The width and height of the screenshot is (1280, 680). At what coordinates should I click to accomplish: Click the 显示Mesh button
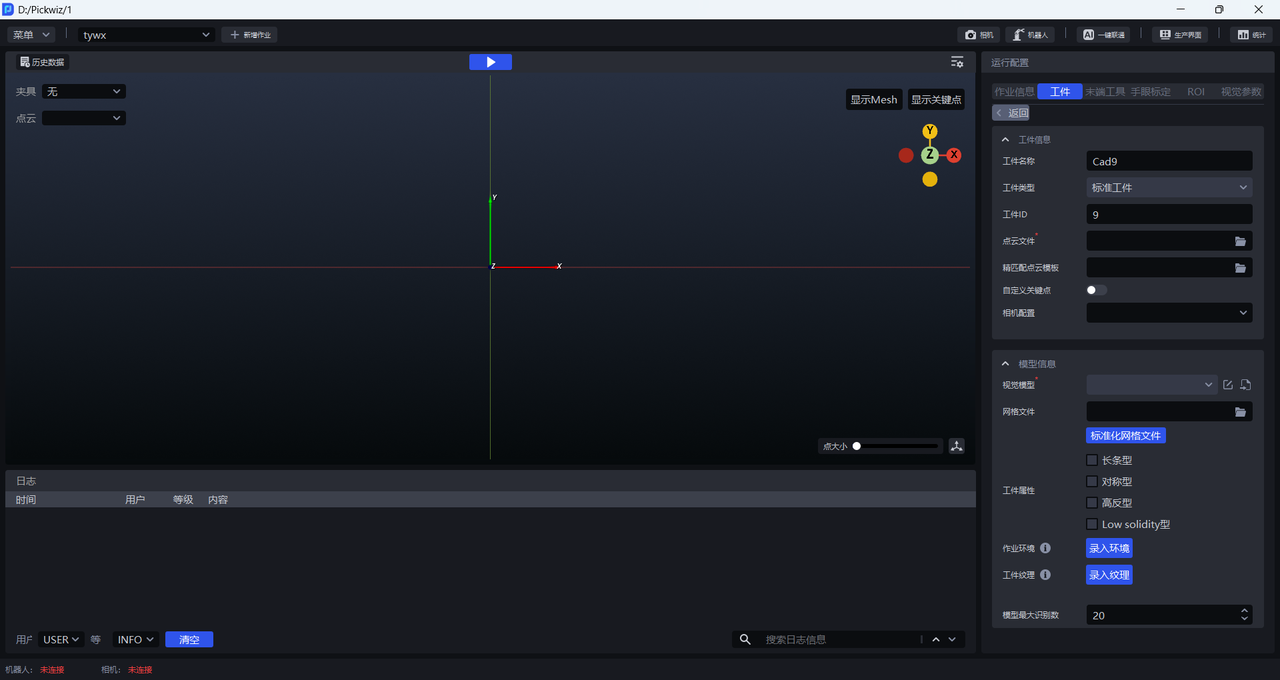click(873, 100)
